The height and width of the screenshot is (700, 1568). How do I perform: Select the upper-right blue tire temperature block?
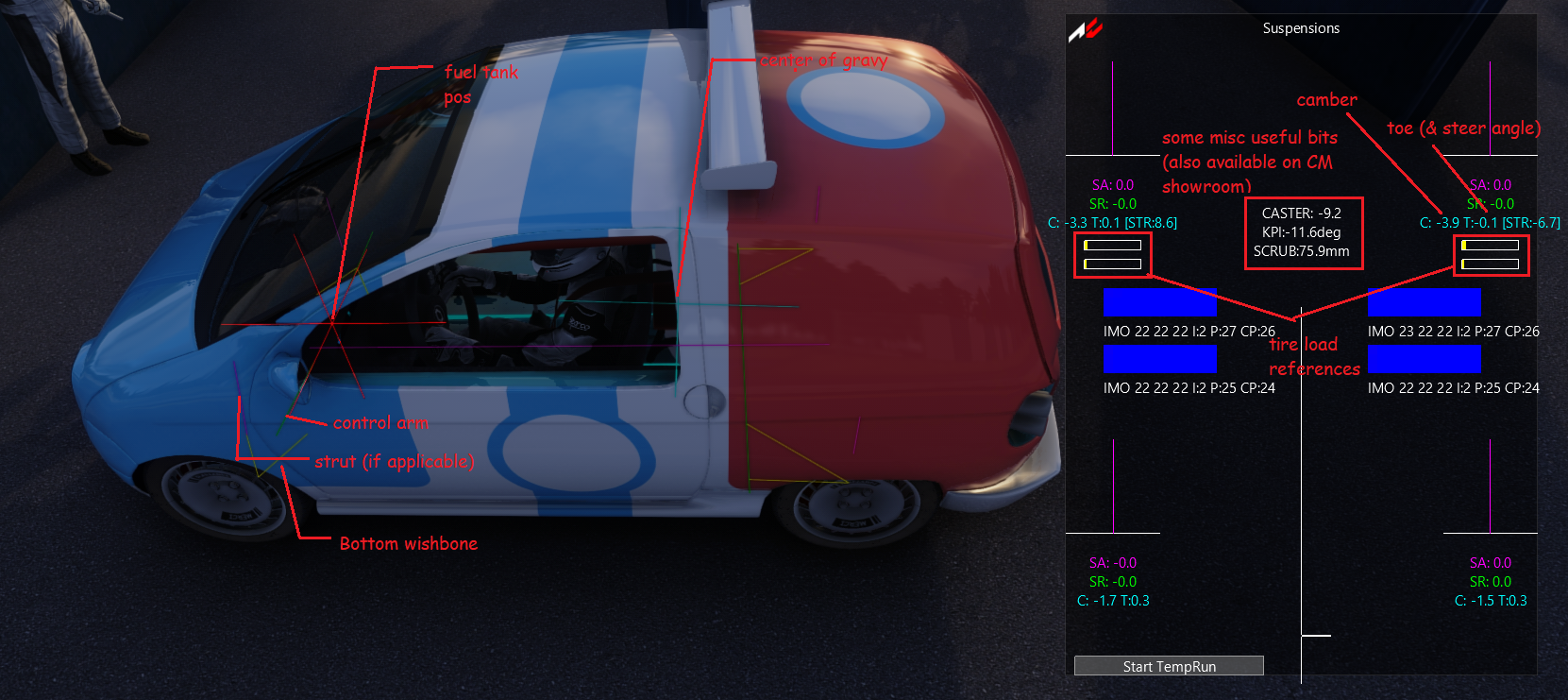pyautogui.click(x=1425, y=302)
